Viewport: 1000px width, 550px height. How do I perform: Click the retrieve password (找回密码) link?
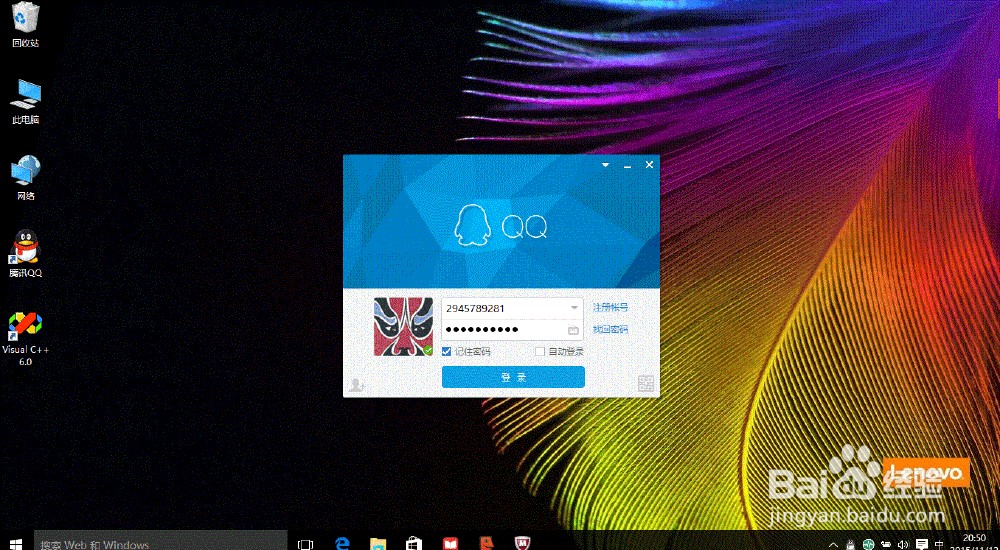(x=610, y=329)
